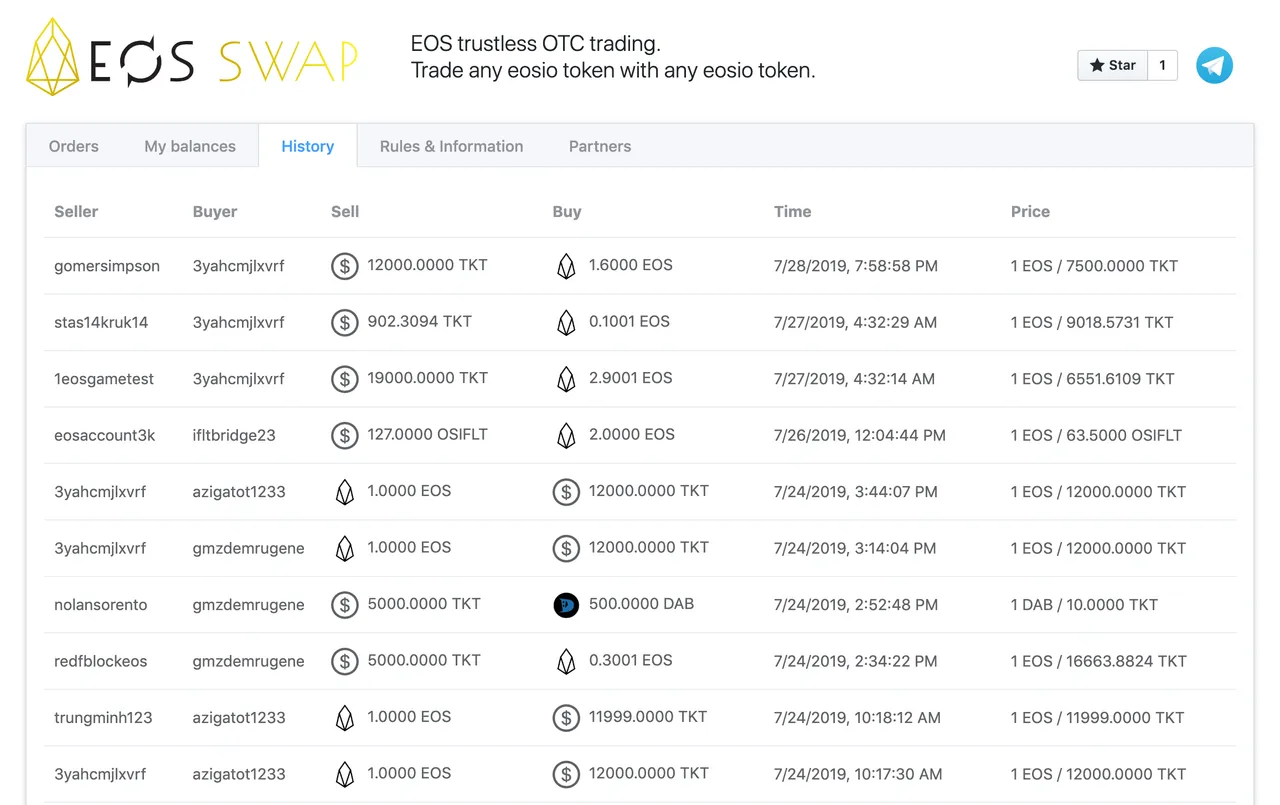
Task: Click the TKT icon in gomersimpson row
Action: click(x=345, y=266)
